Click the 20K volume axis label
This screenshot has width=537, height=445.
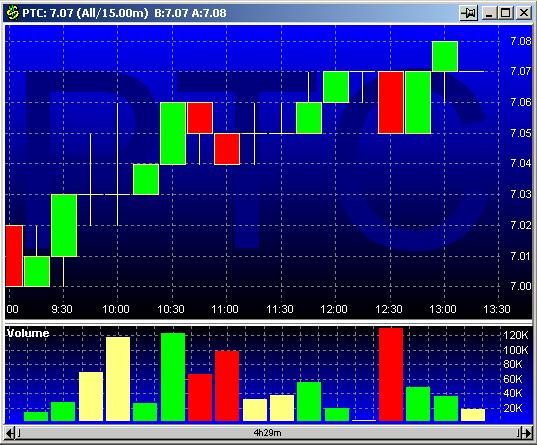click(x=513, y=408)
